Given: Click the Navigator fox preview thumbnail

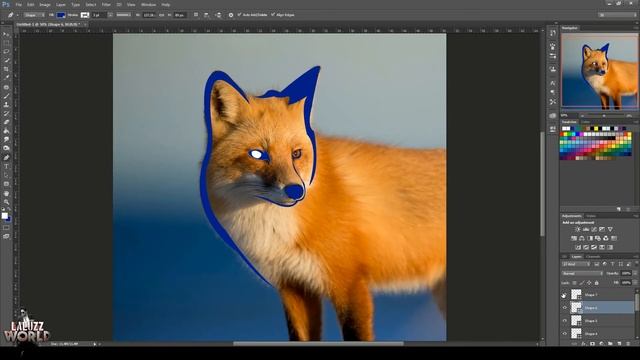Looking at the screenshot, I should click(599, 71).
